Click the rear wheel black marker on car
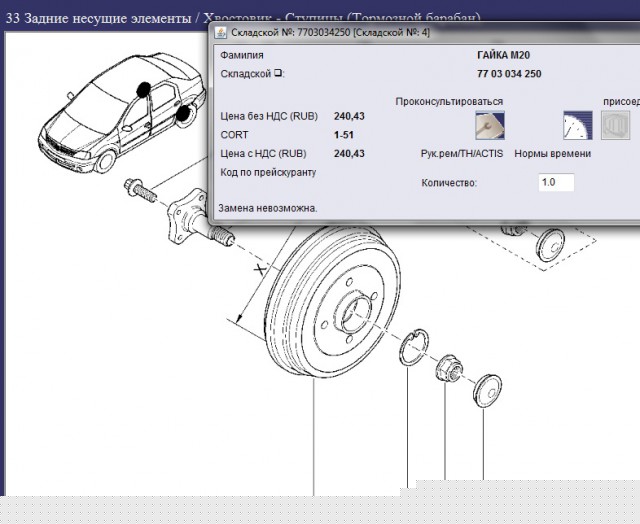 pyautogui.click(x=183, y=113)
